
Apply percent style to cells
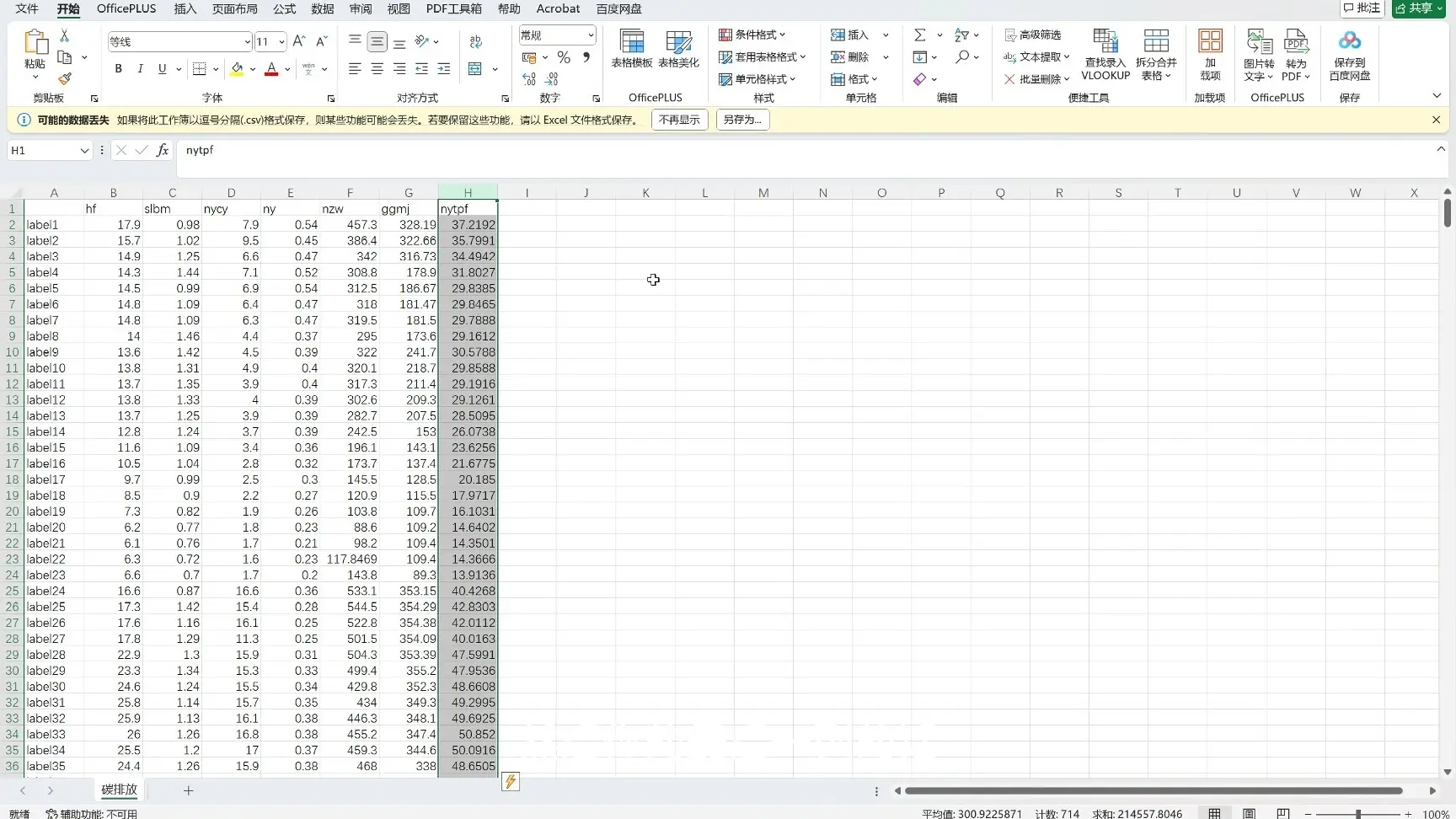[564, 57]
